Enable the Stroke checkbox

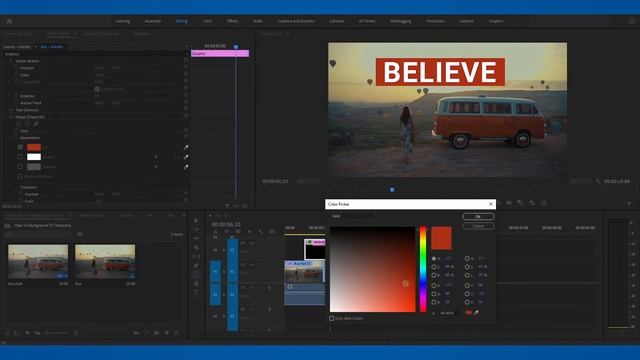(x=20, y=157)
